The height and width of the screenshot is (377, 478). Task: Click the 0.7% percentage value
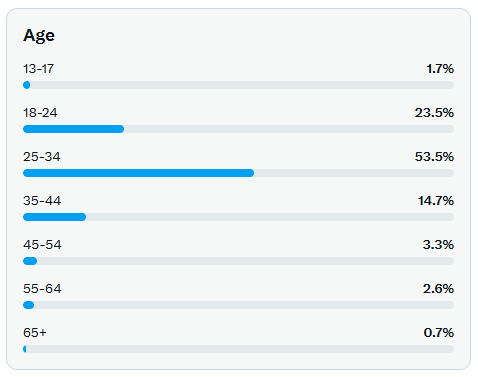pos(439,333)
